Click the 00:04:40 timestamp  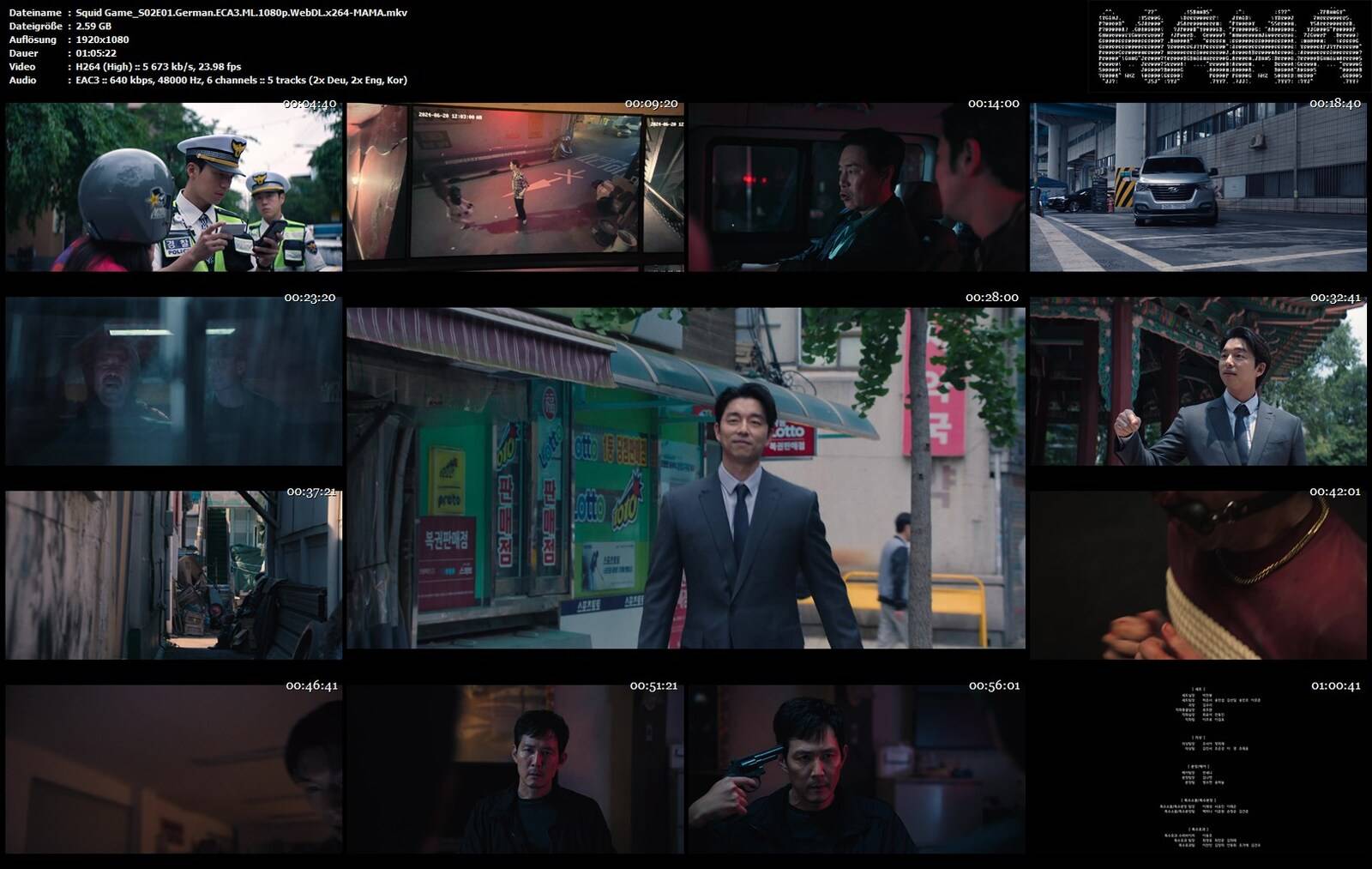pyautogui.click(x=310, y=104)
